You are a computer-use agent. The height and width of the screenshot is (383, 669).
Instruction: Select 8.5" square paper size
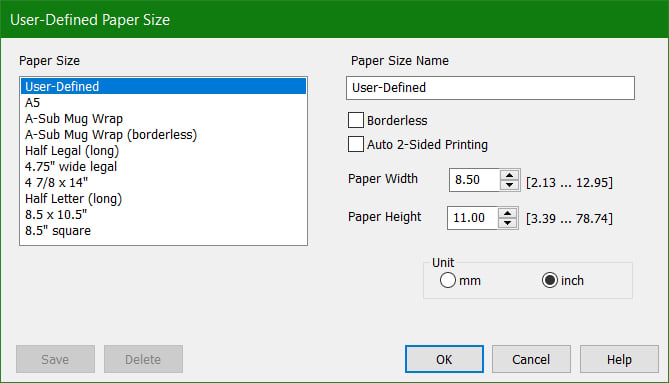click(x=163, y=230)
